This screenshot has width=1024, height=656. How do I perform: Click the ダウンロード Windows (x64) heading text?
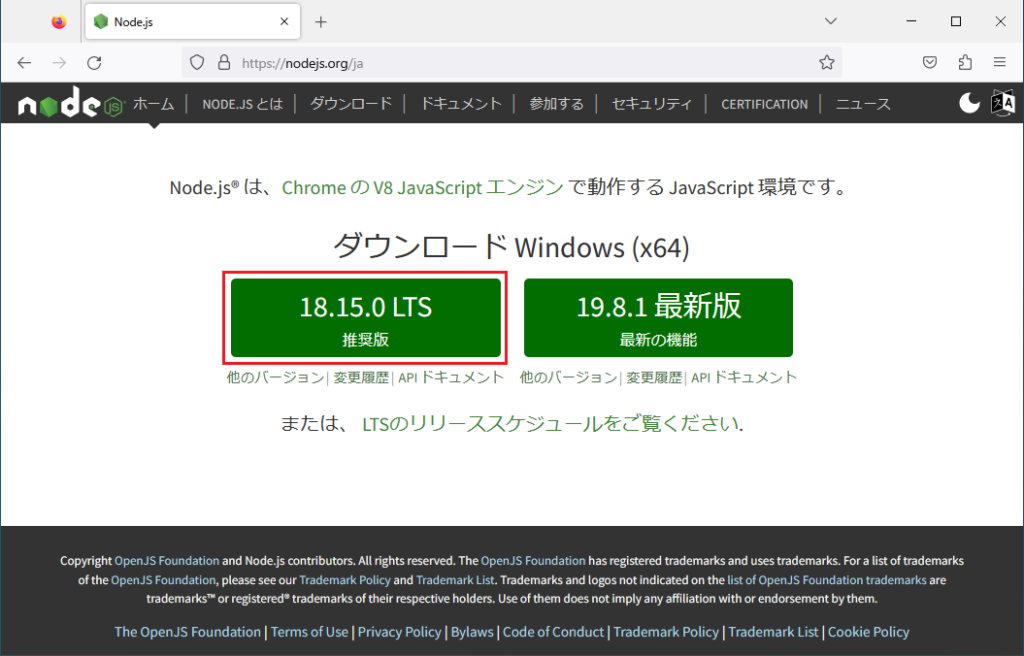point(511,247)
